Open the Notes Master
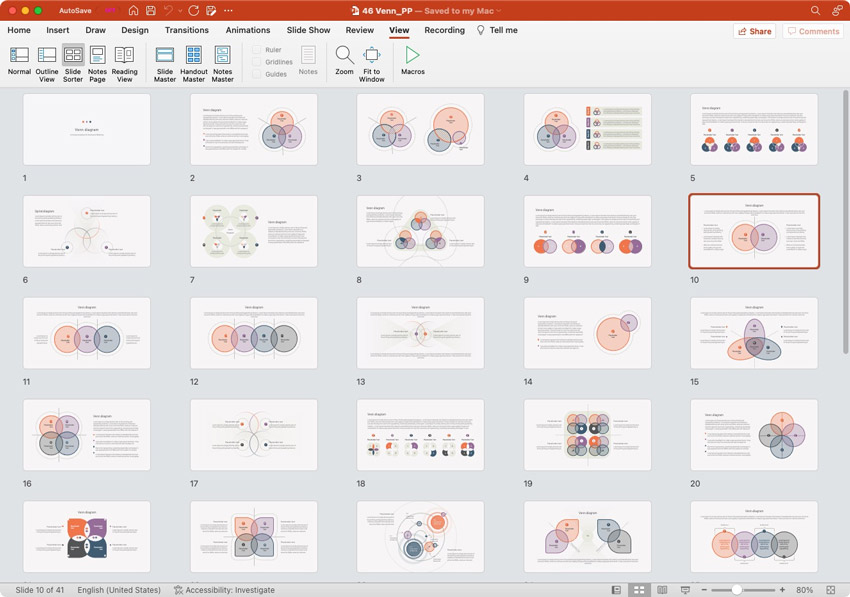Screen dimensions: 850x597 pos(222,63)
